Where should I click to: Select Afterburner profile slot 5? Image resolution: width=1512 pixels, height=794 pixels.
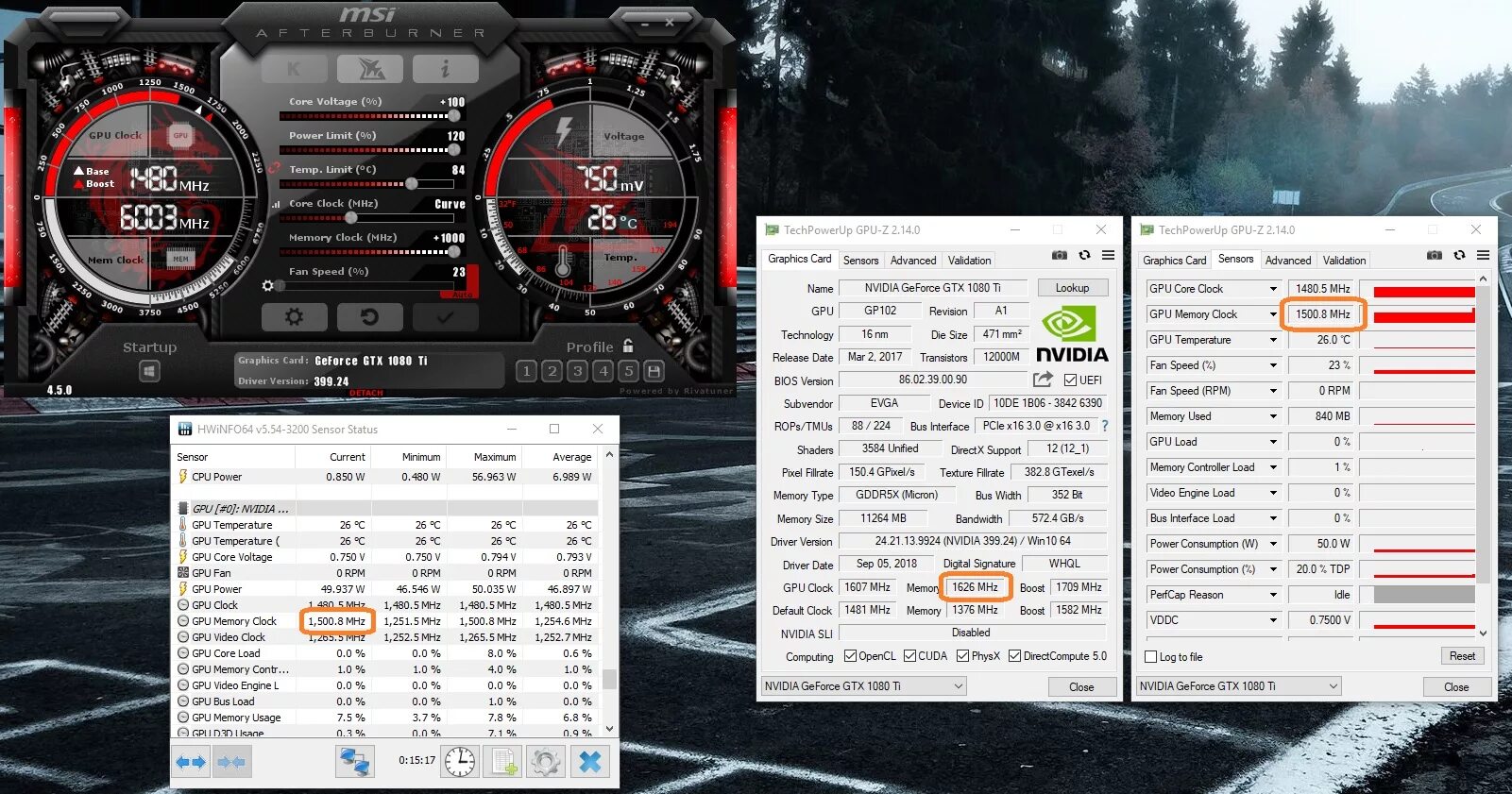628,371
